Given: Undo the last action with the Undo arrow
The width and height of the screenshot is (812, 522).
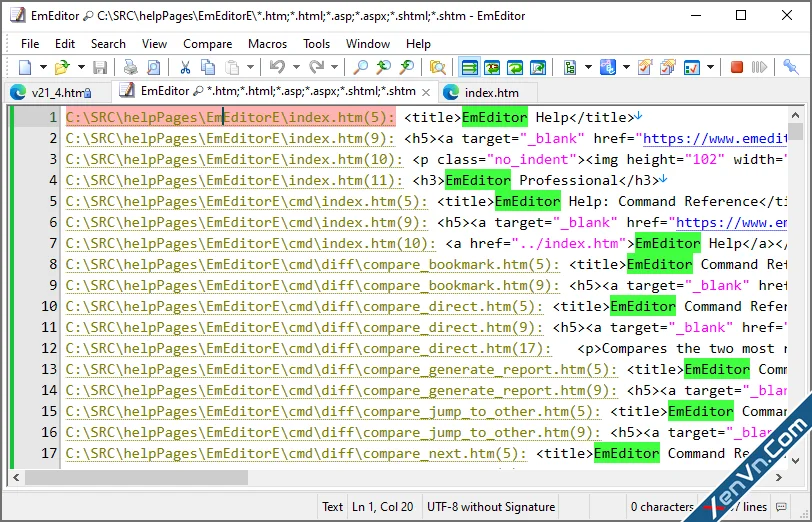Looking at the screenshot, I should pyautogui.click(x=278, y=67).
